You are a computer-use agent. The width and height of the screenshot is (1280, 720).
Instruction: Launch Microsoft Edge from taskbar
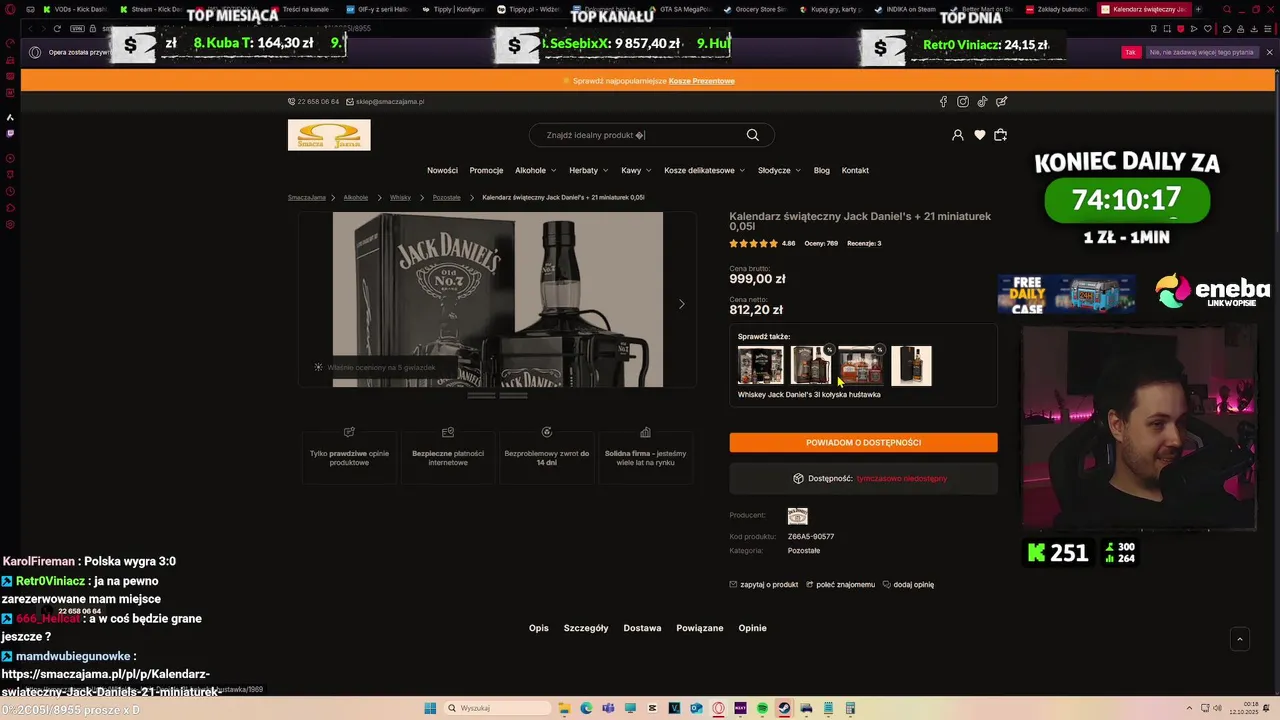587,708
